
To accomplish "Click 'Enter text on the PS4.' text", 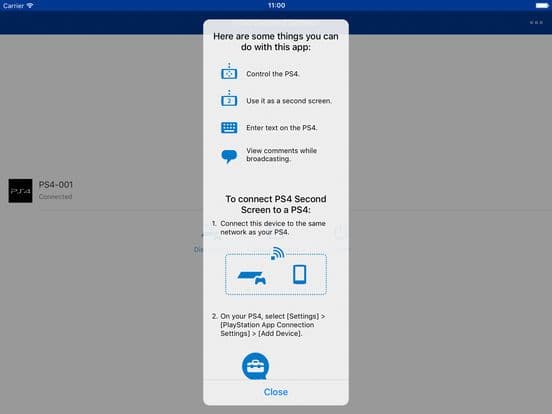I will pos(282,128).
